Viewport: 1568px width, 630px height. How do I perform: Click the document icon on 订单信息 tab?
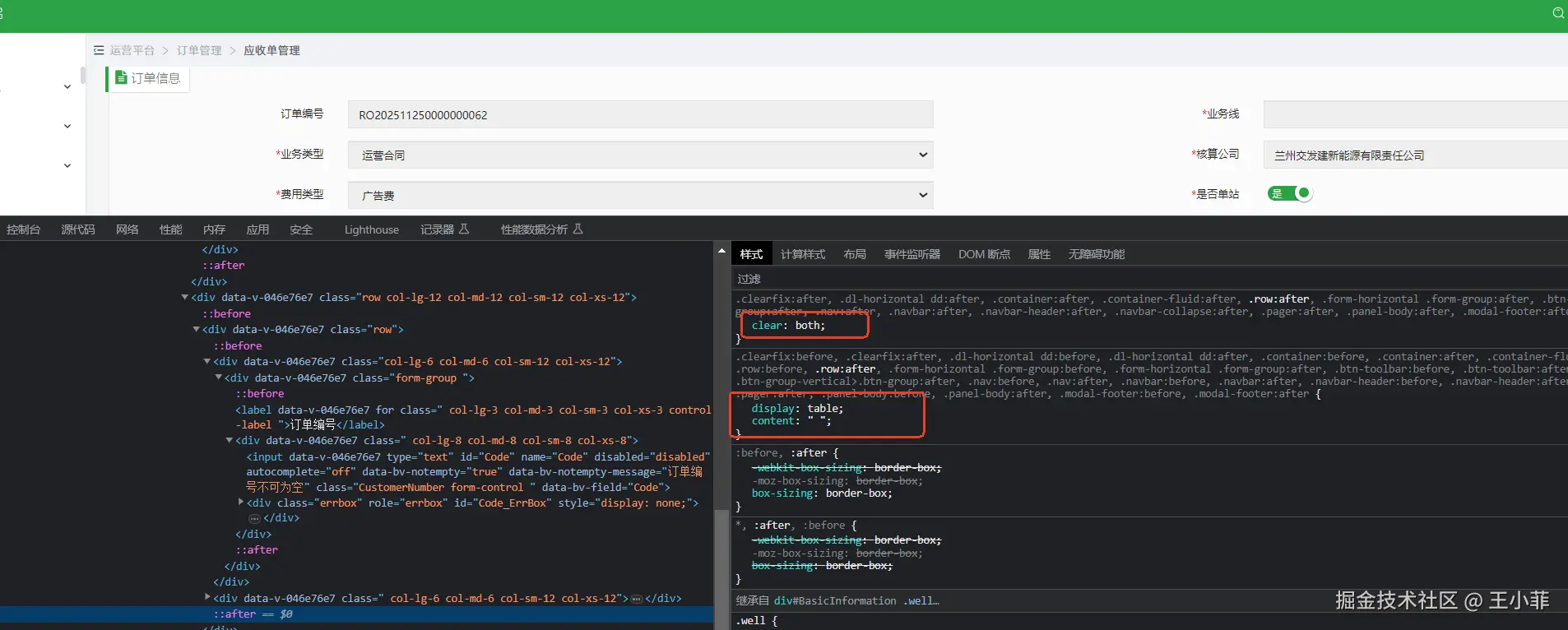[121, 77]
